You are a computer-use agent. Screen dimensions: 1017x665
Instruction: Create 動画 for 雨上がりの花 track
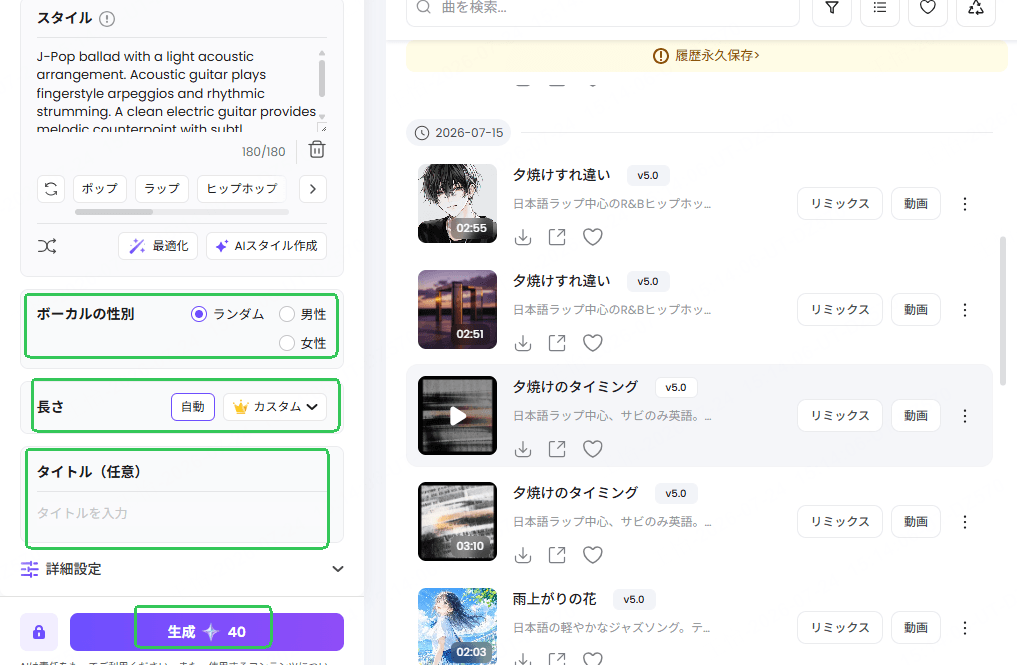pos(916,628)
